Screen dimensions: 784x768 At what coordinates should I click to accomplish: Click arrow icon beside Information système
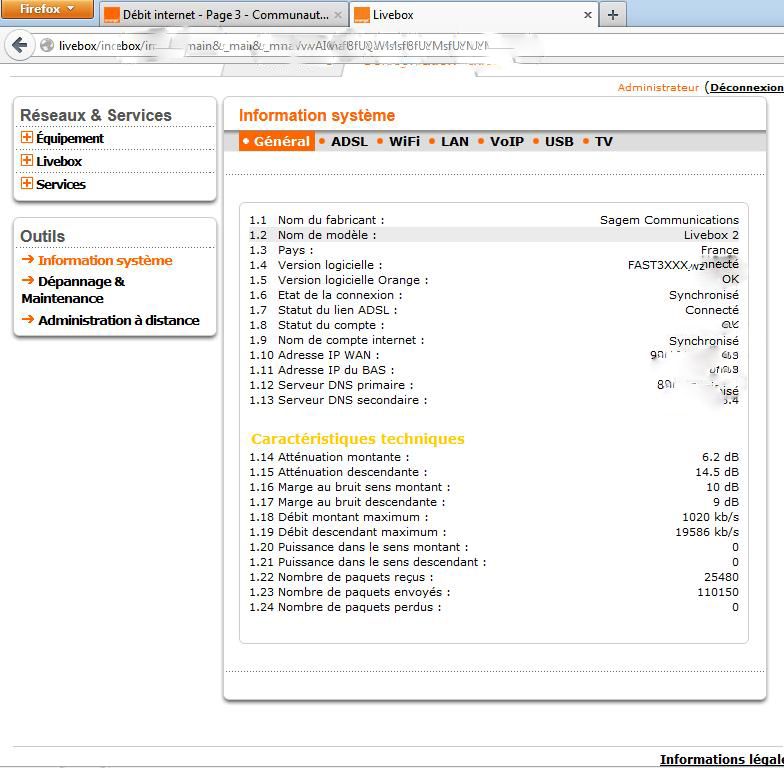coord(28,259)
